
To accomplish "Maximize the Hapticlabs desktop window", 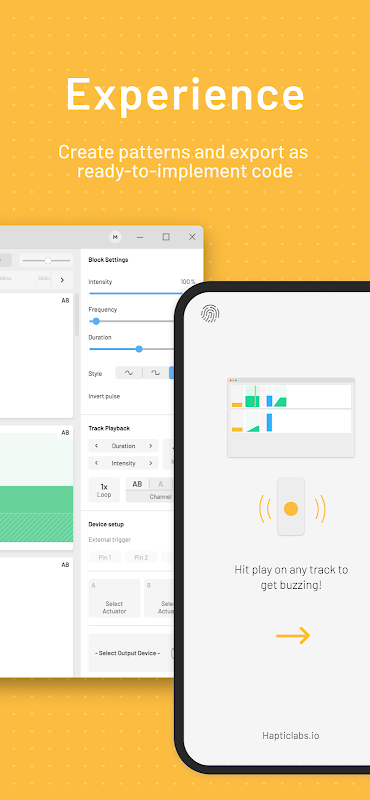I will pos(166,237).
